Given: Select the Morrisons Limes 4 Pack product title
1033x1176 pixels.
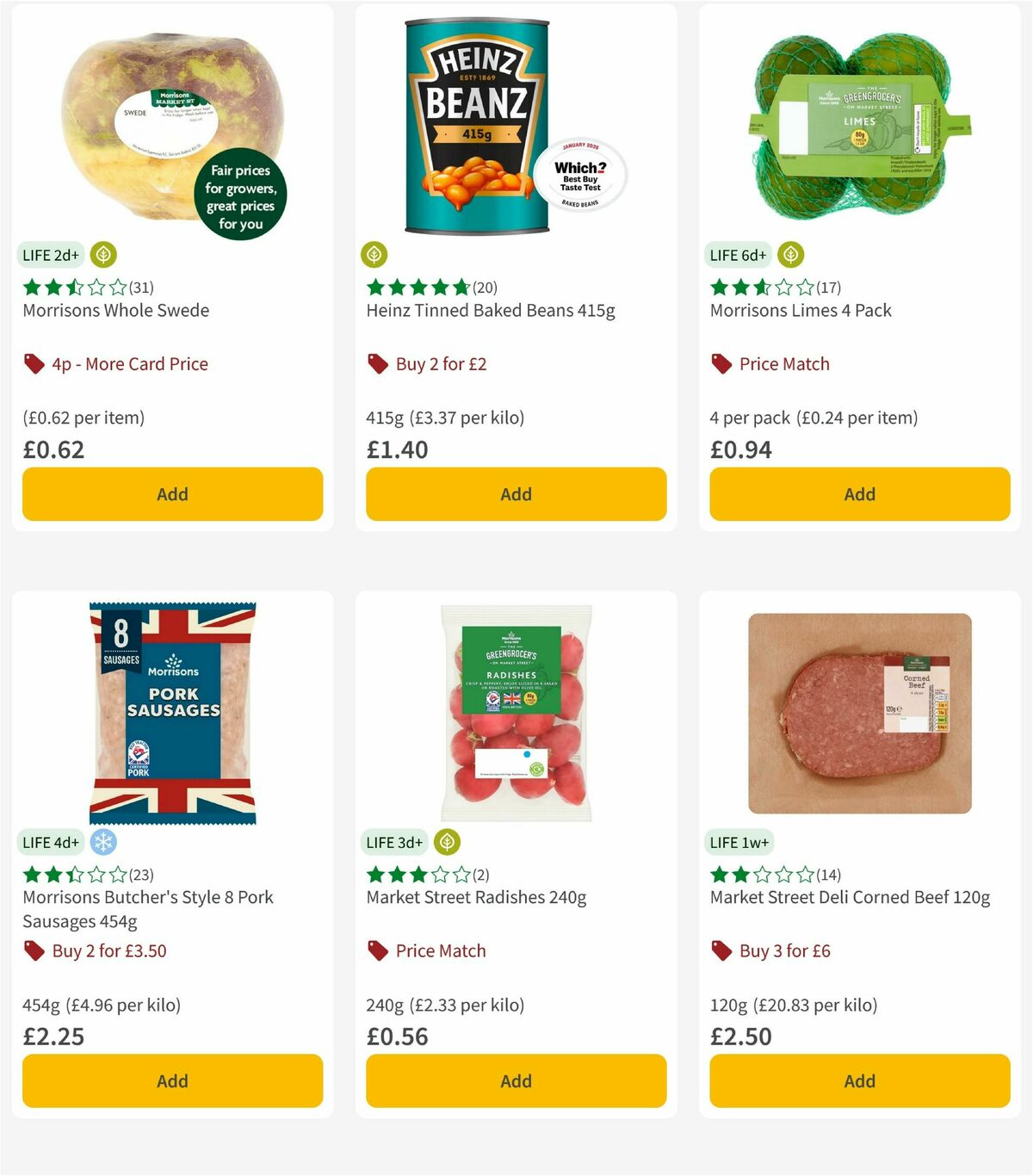Looking at the screenshot, I should 800,310.
